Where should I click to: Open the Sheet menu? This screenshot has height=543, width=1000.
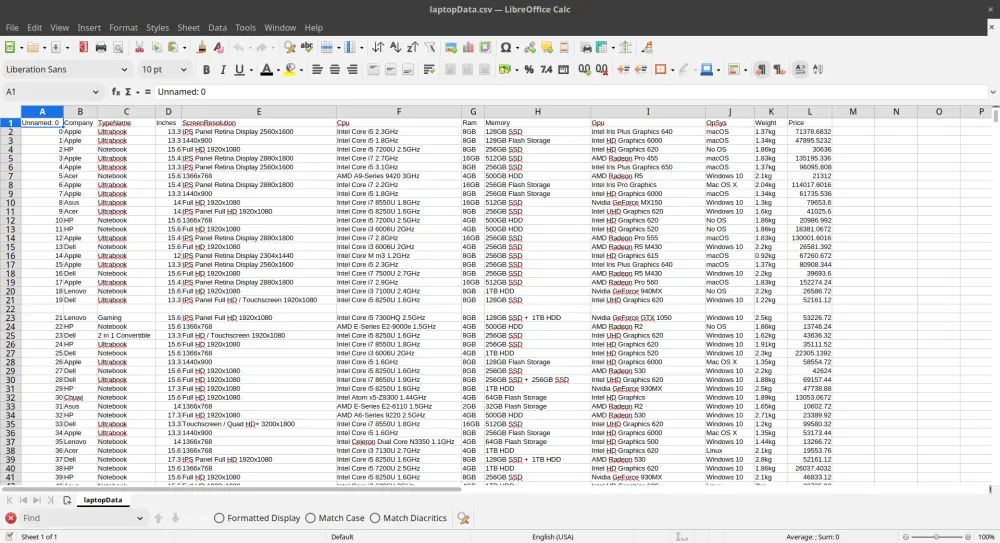(x=188, y=27)
